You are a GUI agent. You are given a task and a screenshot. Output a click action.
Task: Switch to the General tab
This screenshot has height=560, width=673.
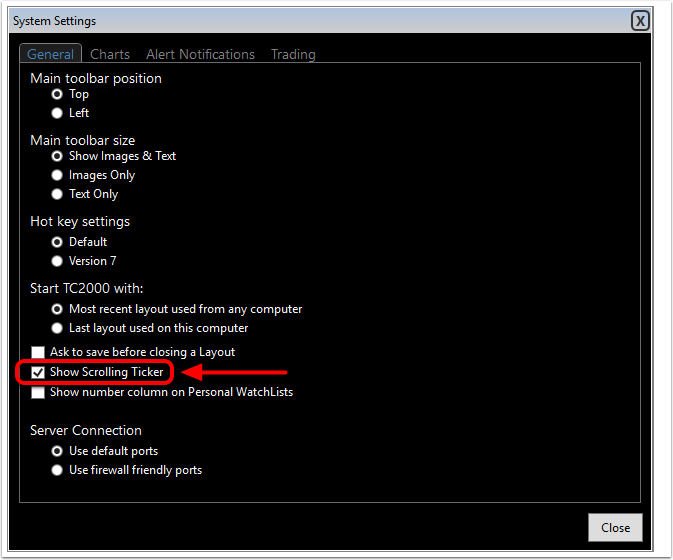50,54
